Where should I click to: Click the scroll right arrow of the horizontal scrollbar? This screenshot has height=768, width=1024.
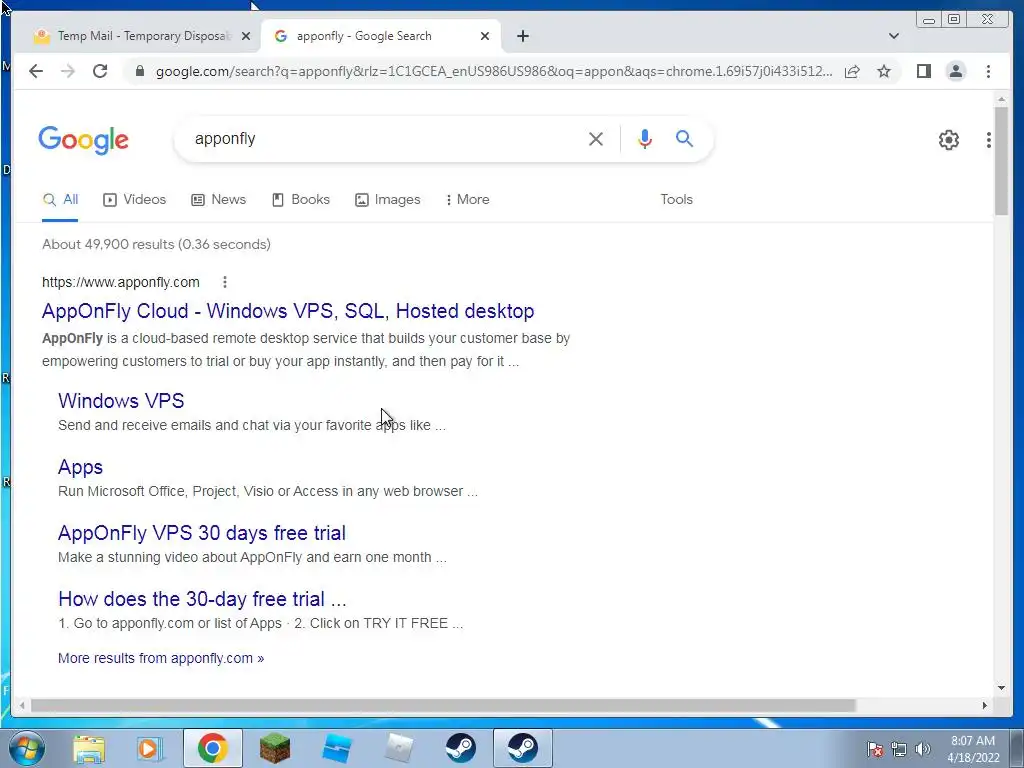[x=985, y=705]
